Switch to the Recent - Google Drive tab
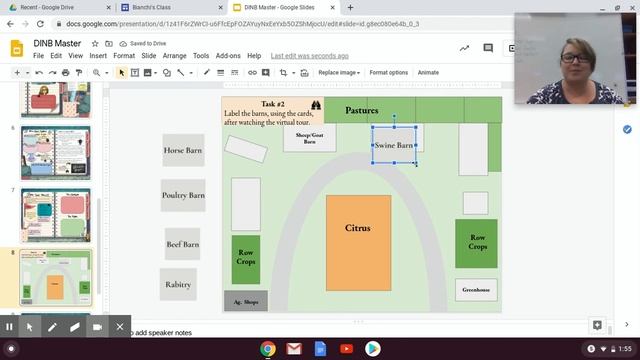 pyautogui.click(x=60, y=7)
